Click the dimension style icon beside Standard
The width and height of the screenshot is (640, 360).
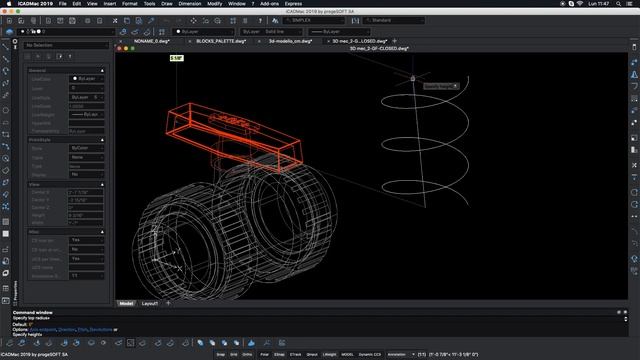(x=356, y=20)
